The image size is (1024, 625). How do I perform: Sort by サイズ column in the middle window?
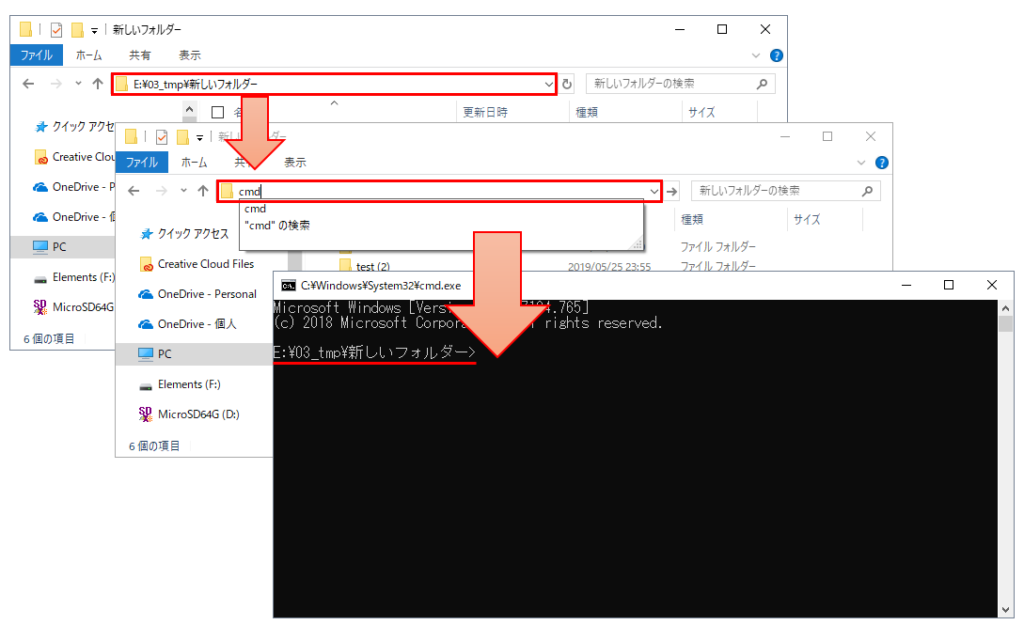click(x=807, y=219)
